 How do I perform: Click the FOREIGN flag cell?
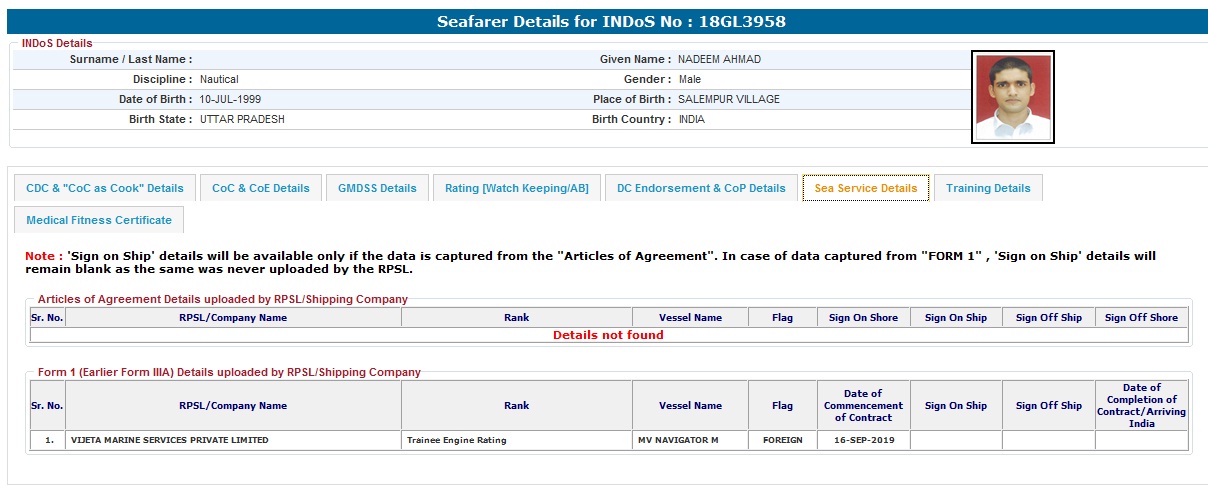(x=782, y=440)
